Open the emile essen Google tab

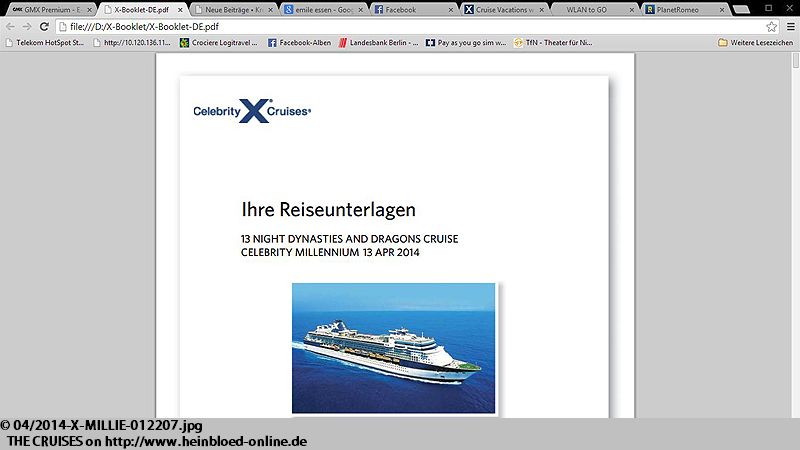pyautogui.click(x=323, y=10)
